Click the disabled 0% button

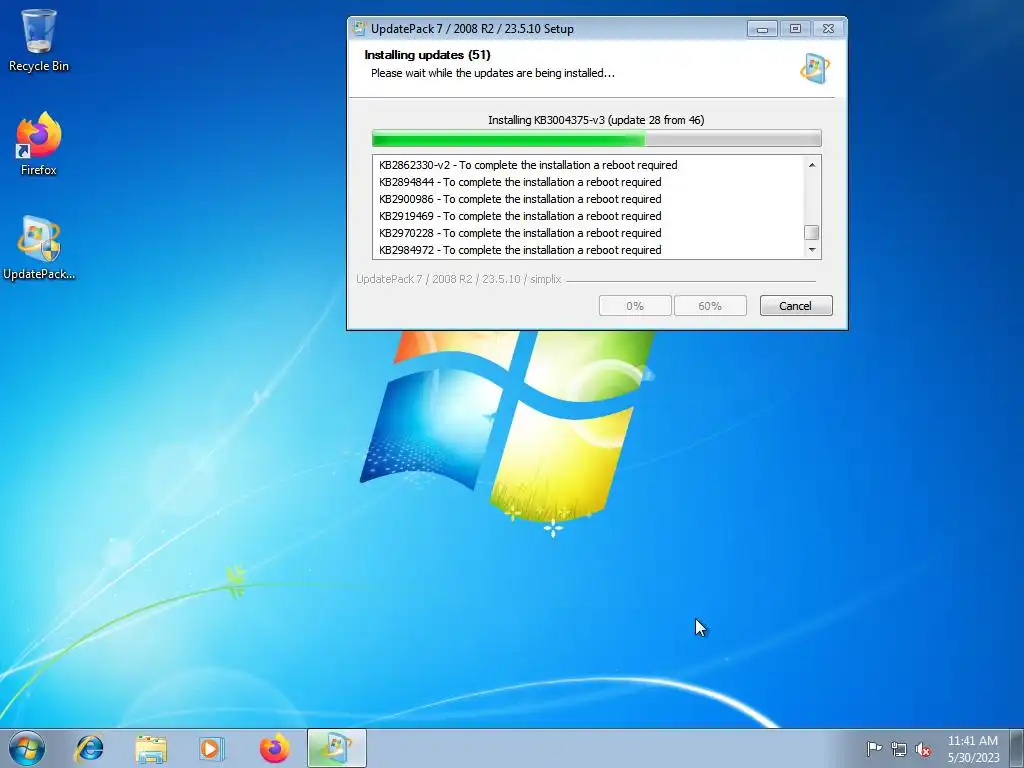635,306
